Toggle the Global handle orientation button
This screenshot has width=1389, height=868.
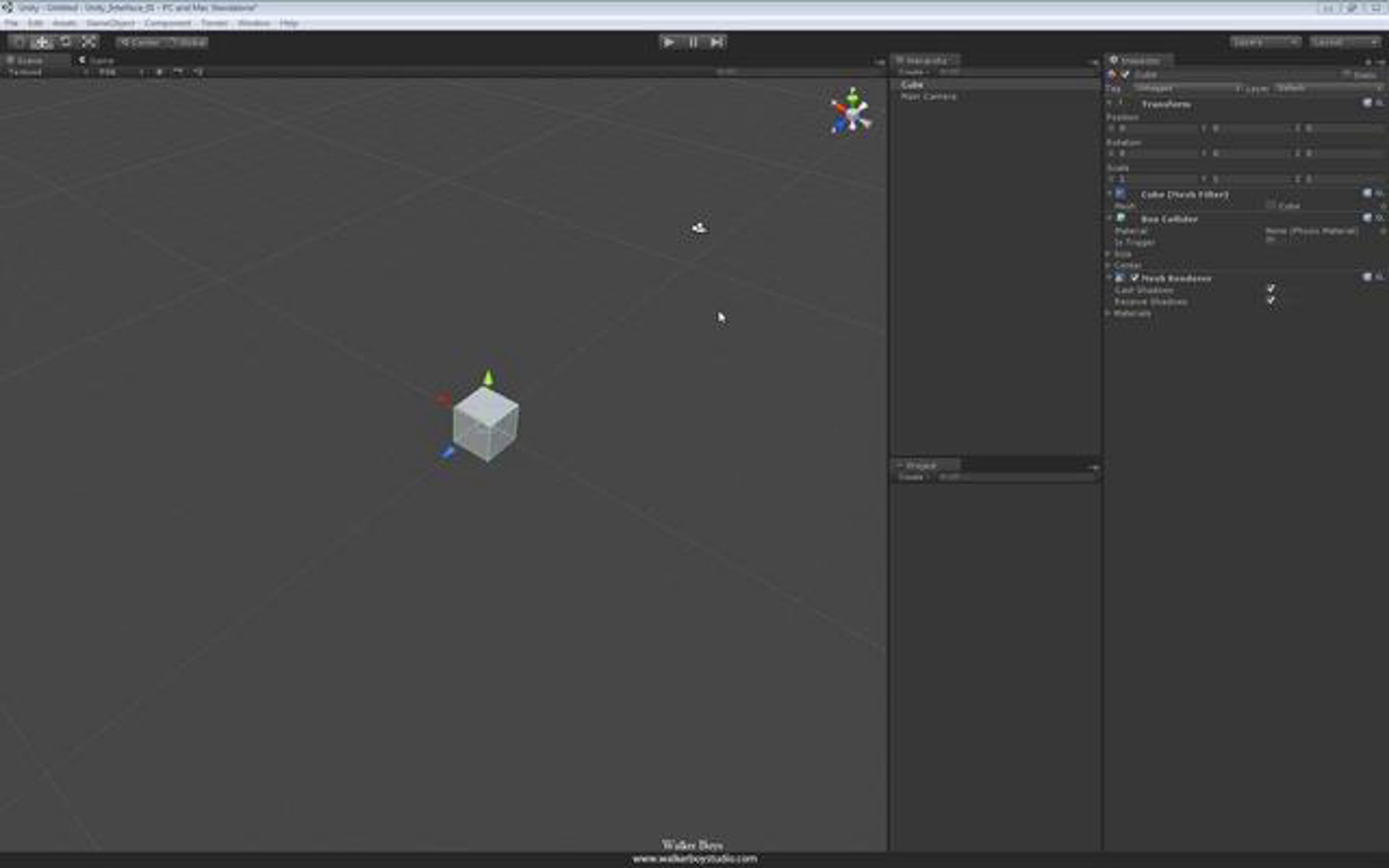pos(186,42)
